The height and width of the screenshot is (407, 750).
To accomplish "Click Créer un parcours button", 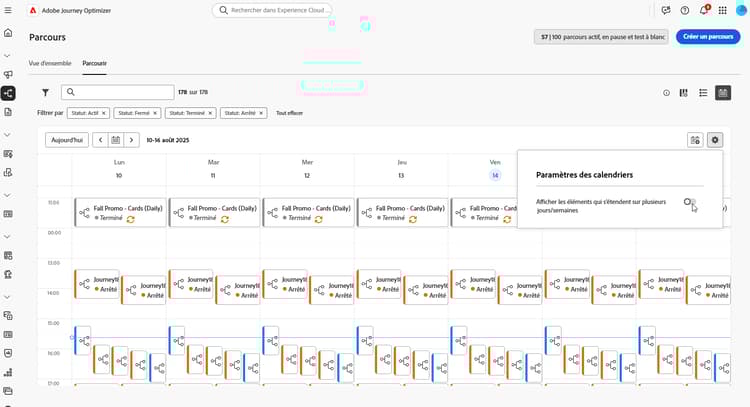I will coord(708,36).
